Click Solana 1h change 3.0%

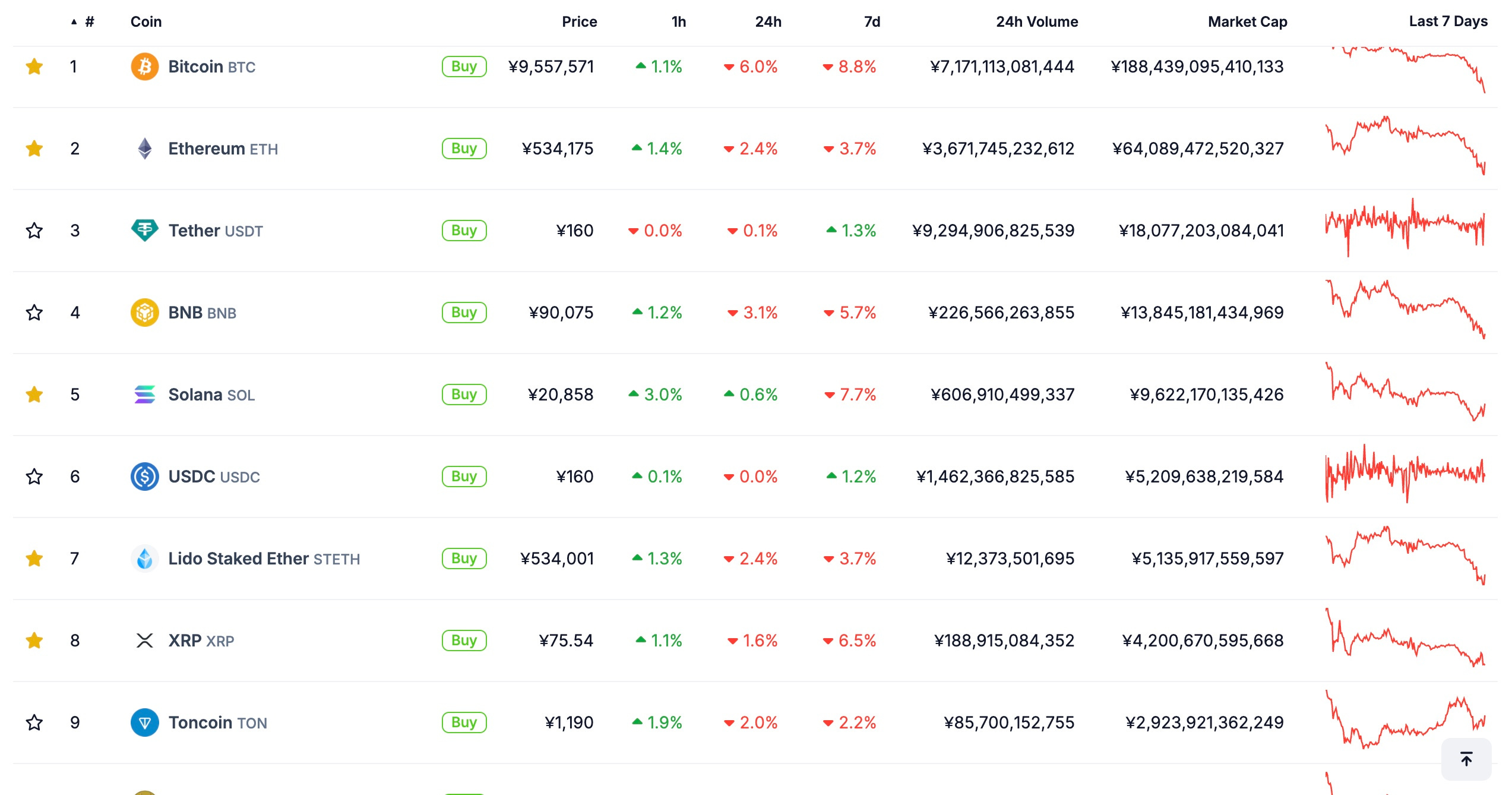tap(655, 395)
